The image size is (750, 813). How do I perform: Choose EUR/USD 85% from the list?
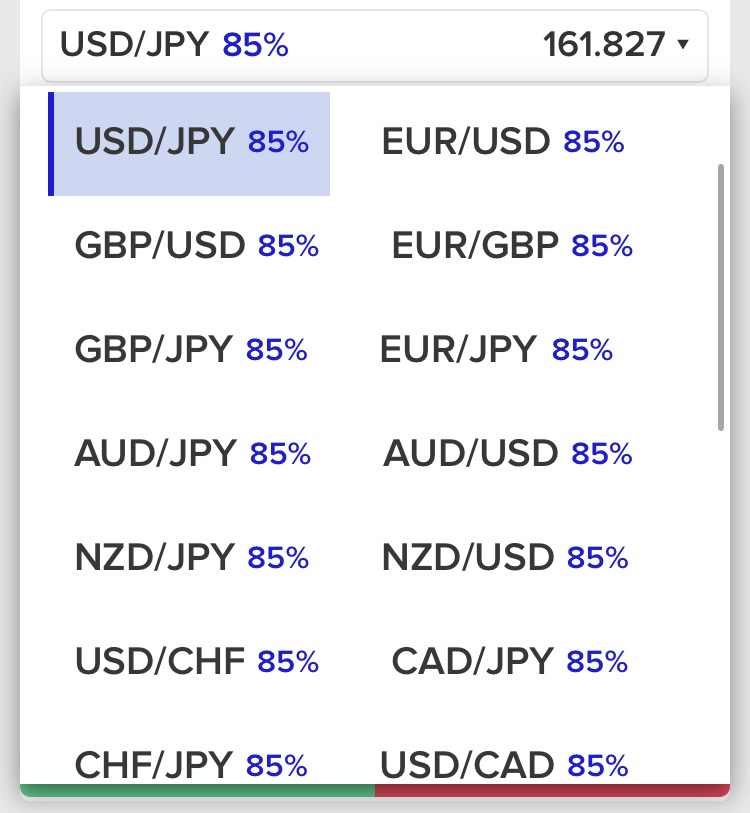[x=503, y=141]
